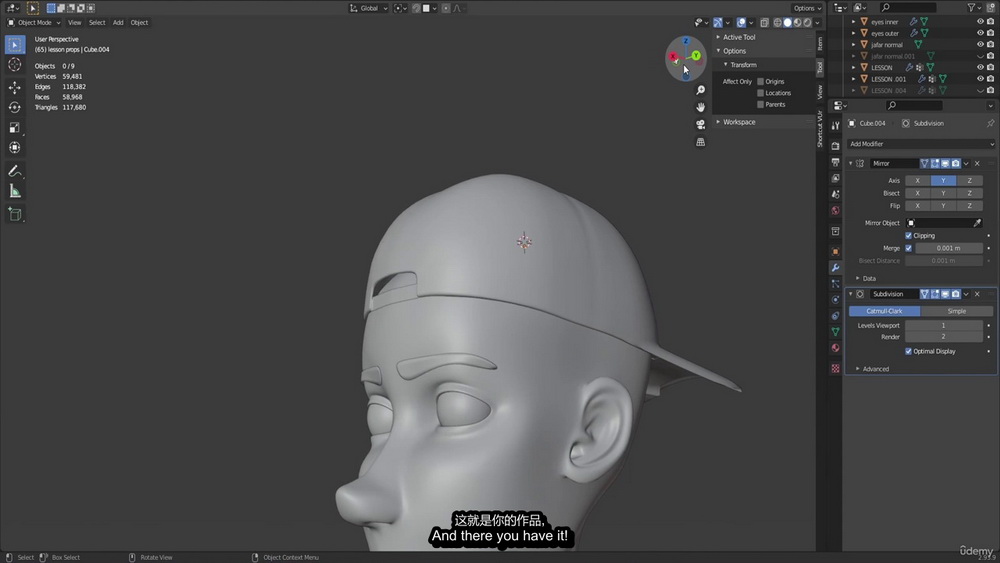
Task: Hide eyes inner object in viewport
Action: coord(980,22)
